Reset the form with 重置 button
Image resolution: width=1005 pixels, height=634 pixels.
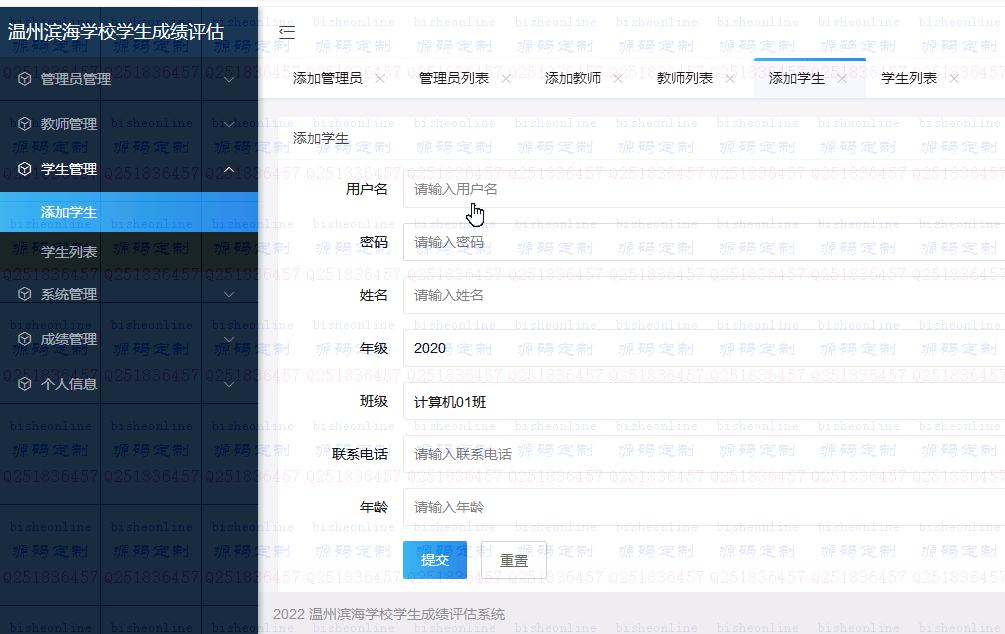click(514, 560)
